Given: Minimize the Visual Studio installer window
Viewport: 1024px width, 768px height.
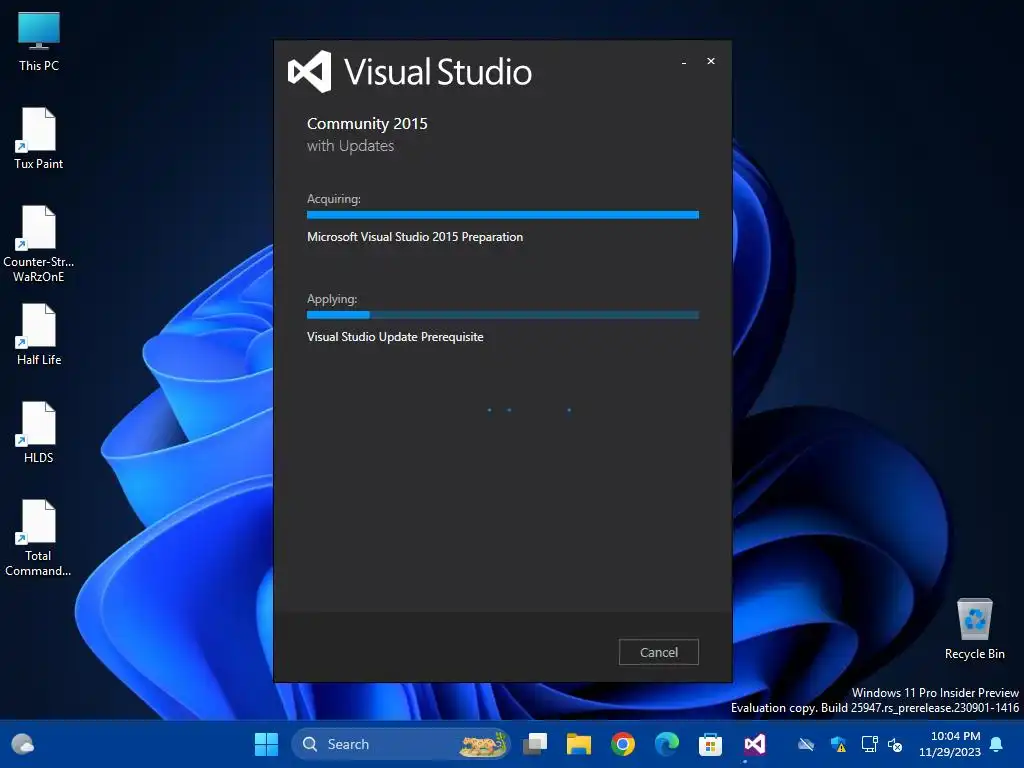Looking at the screenshot, I should (684, 62).
